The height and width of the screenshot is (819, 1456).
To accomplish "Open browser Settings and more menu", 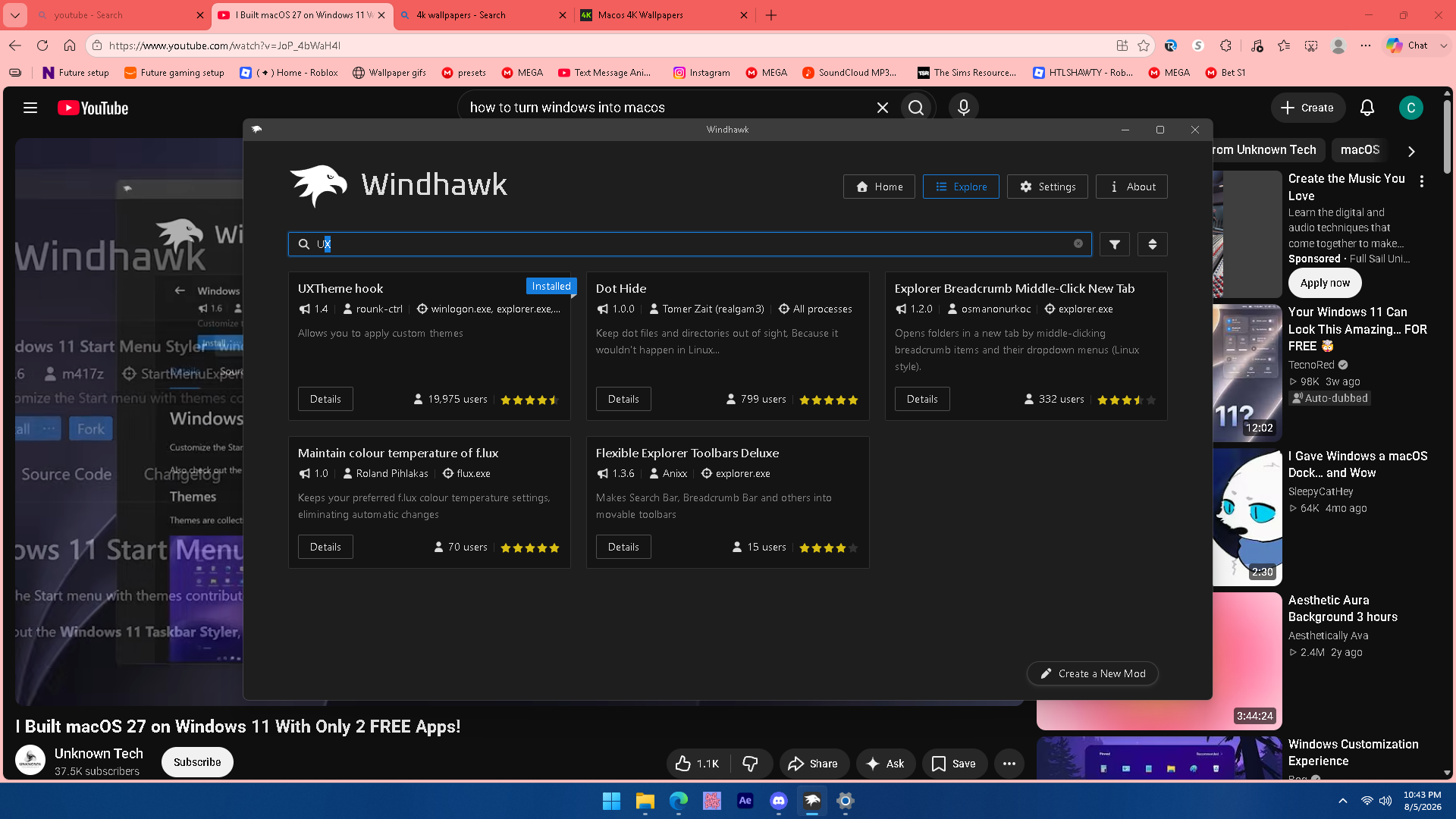I will point(1366,45).
